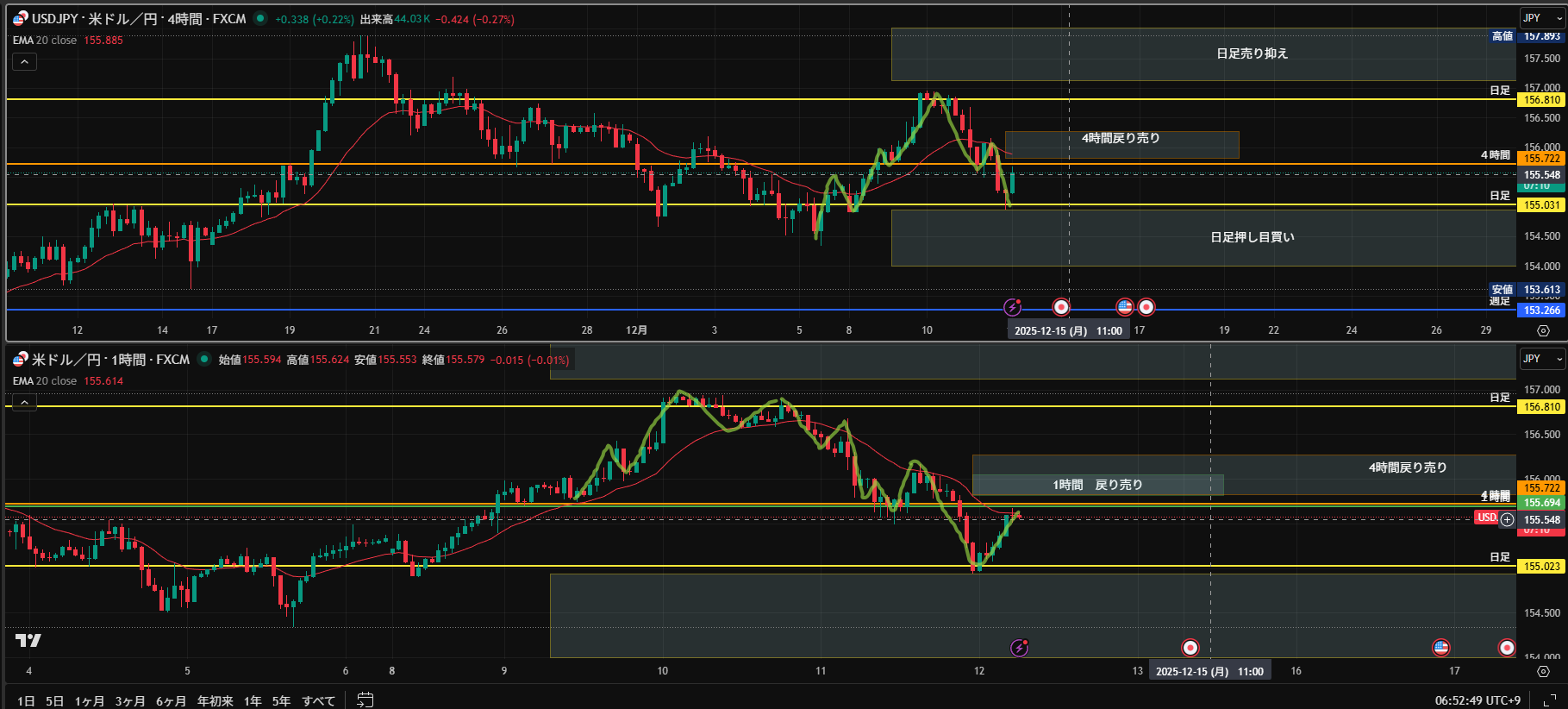Image resolution: width=1568 pixels, height=709 pixels.
Task: Open the lower chart's axis settings gear
Action: [1543, 671]
